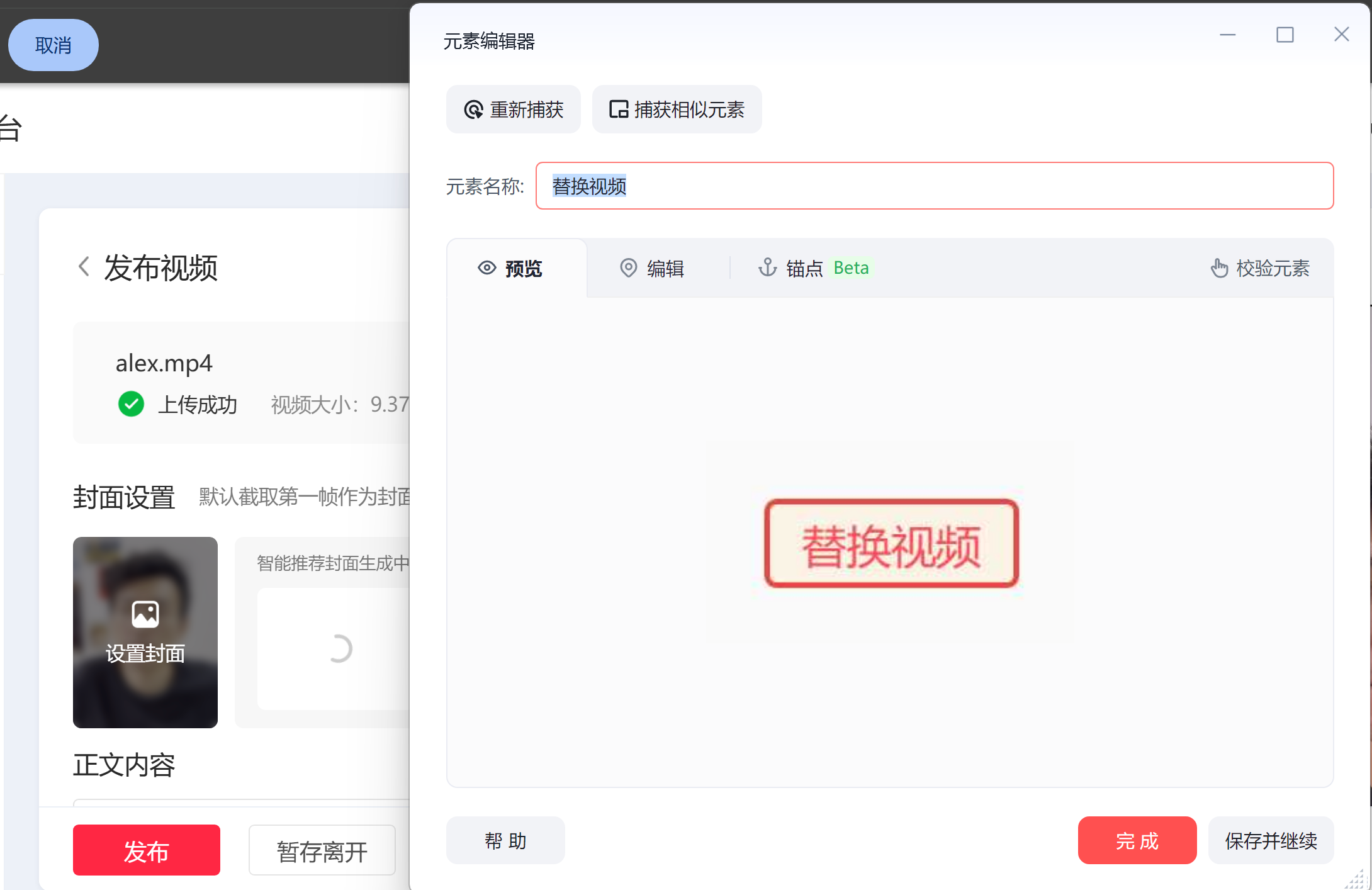Select the 捕获相似元素 capture icon
The height and width of the screenshot is (890, 1372).
pyautogui.click(x=619, y=109)
